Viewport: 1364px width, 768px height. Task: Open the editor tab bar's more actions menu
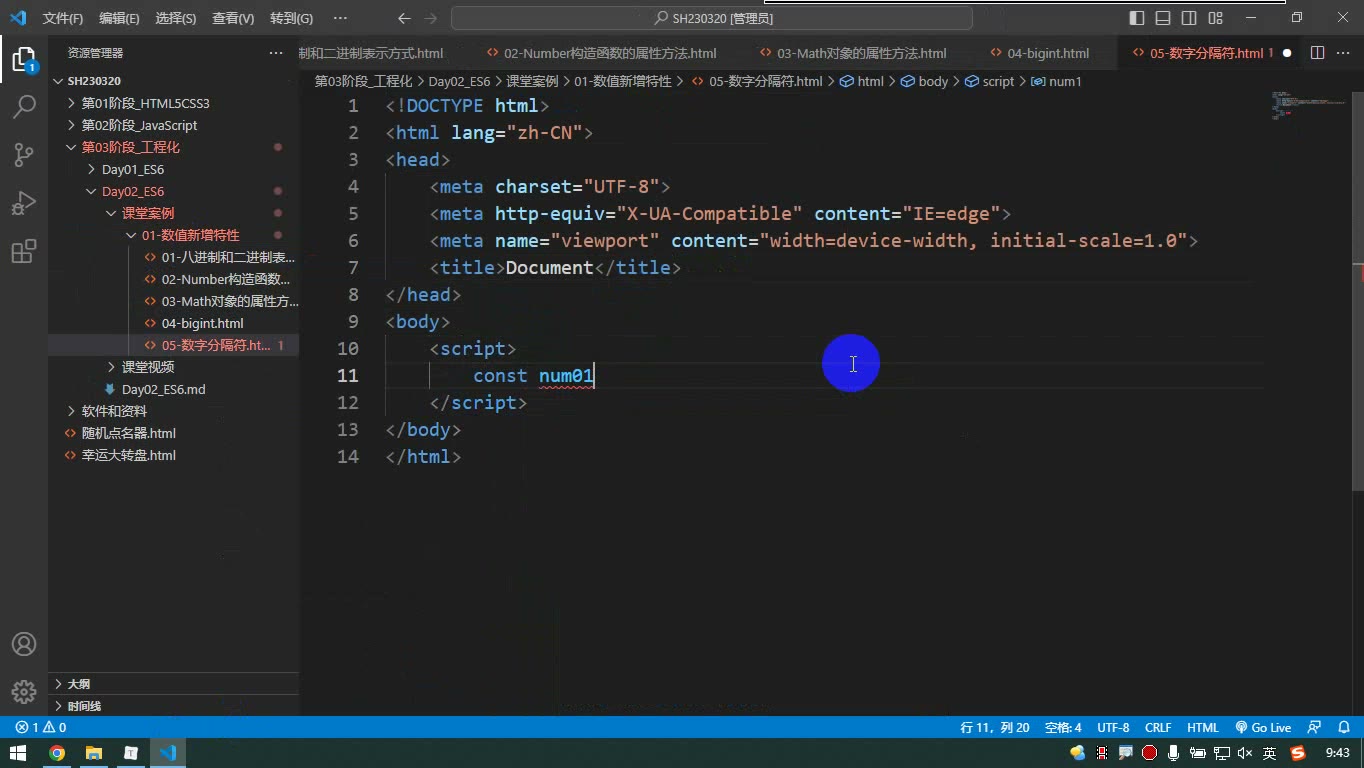[x=1344, y=53]
